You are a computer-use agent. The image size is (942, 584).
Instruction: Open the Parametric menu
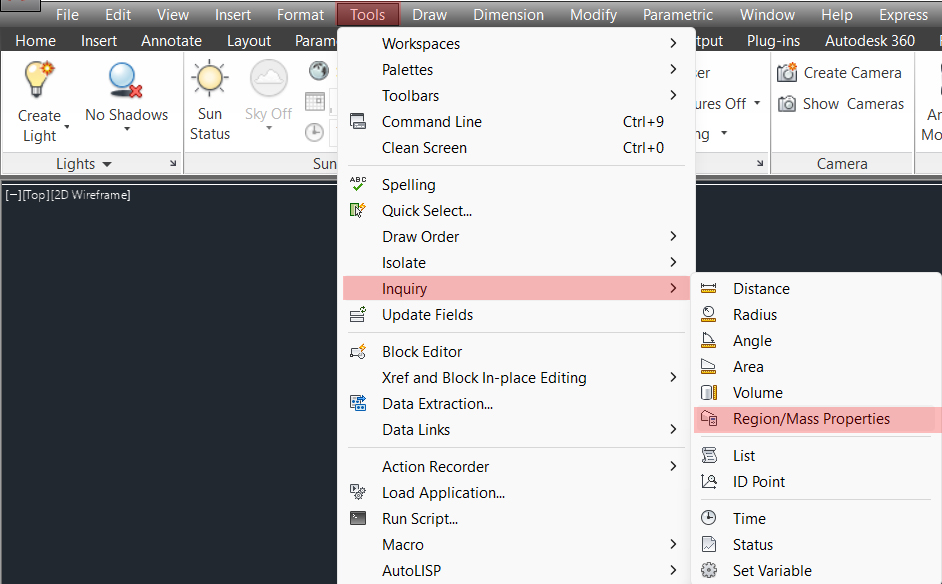coord(678,15)
